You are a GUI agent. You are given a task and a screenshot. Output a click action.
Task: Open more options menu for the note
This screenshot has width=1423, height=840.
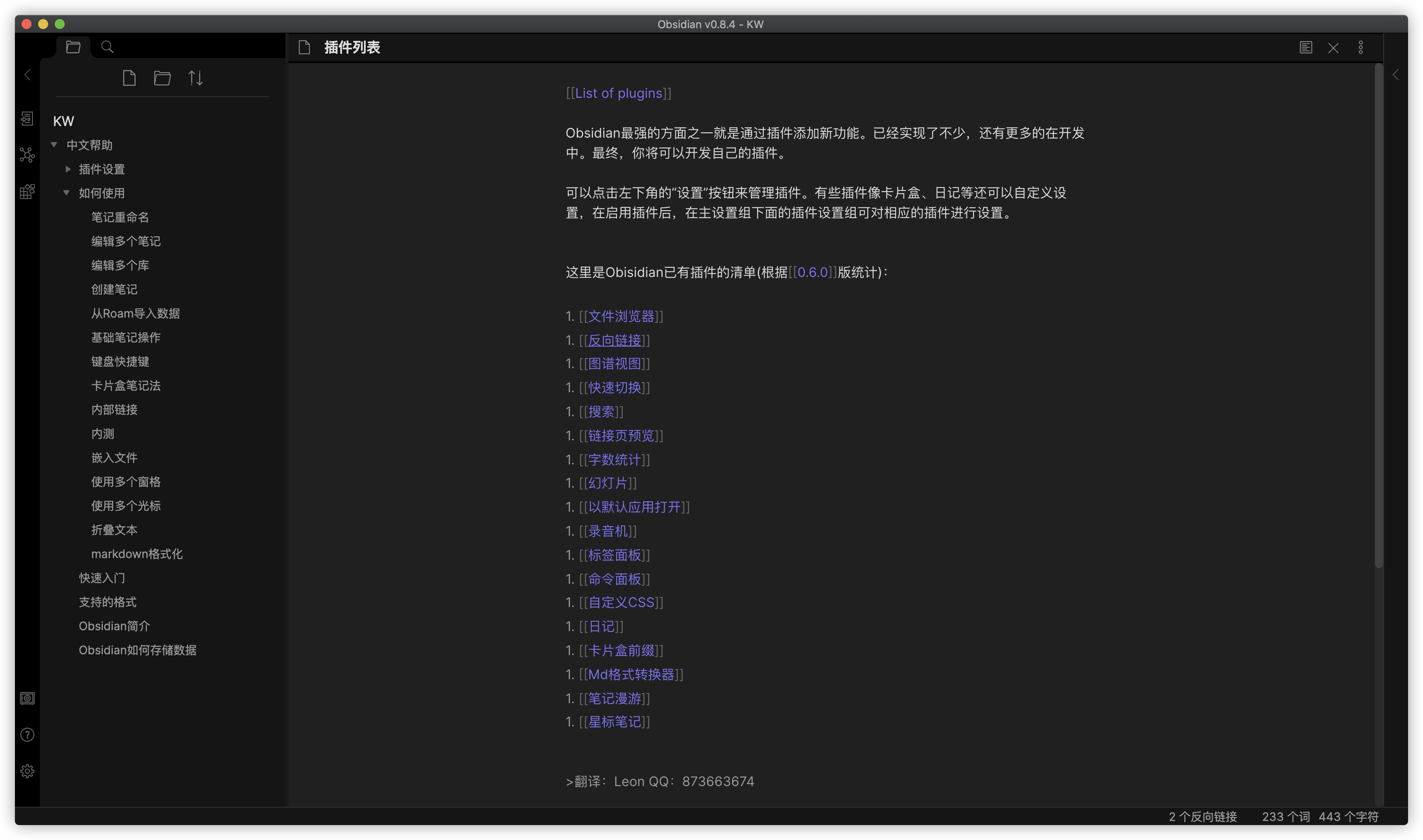[1361, 48]
